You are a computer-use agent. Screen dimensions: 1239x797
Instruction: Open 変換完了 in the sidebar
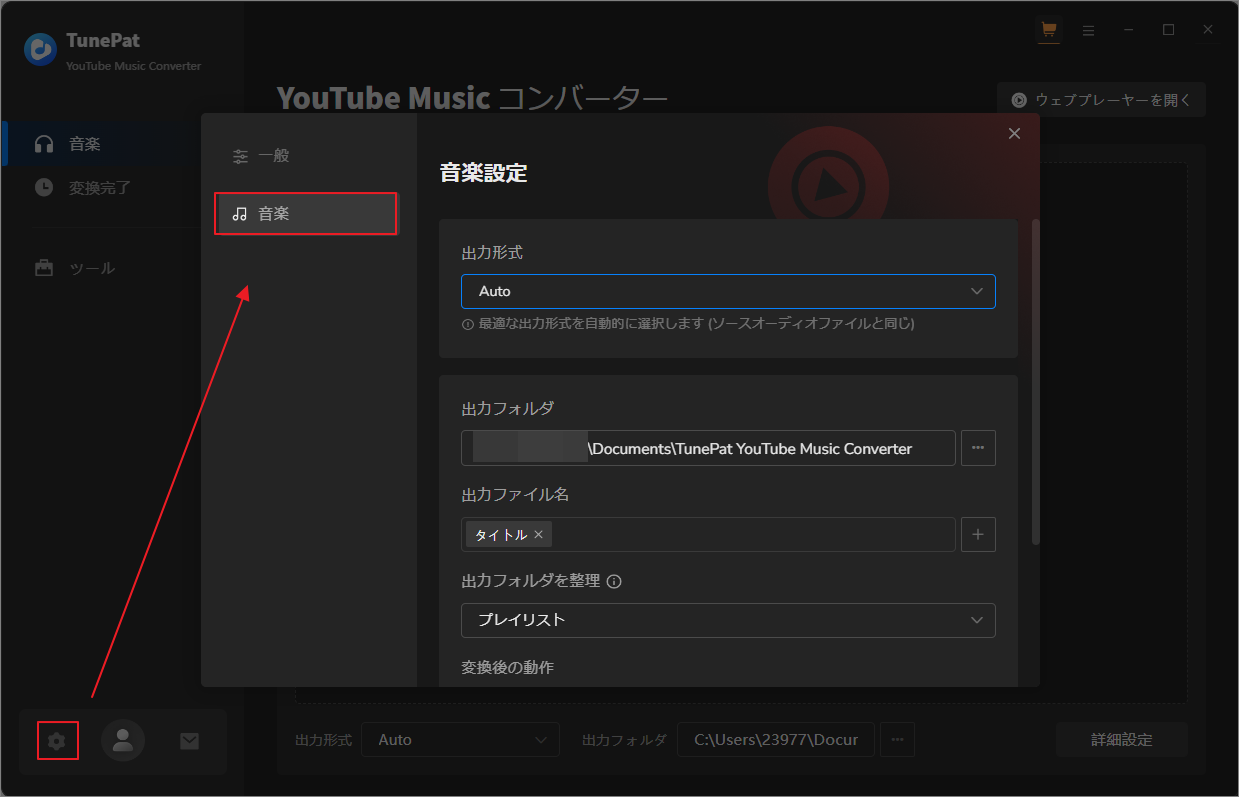(100, 187)
